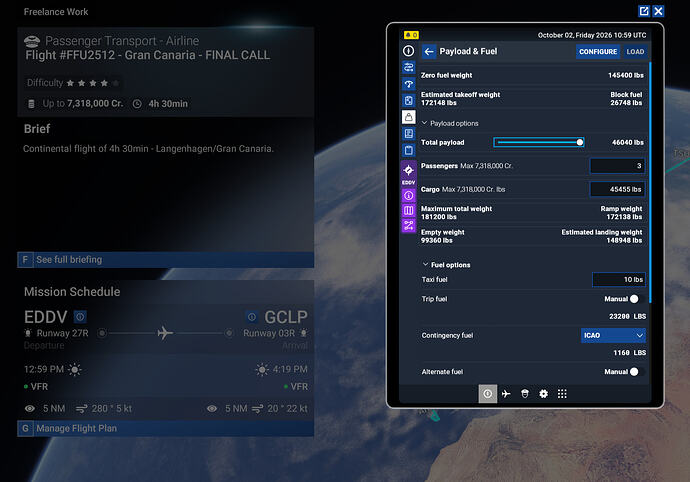Click the Empty weight 99360 lbs value

tap(437, 240)
